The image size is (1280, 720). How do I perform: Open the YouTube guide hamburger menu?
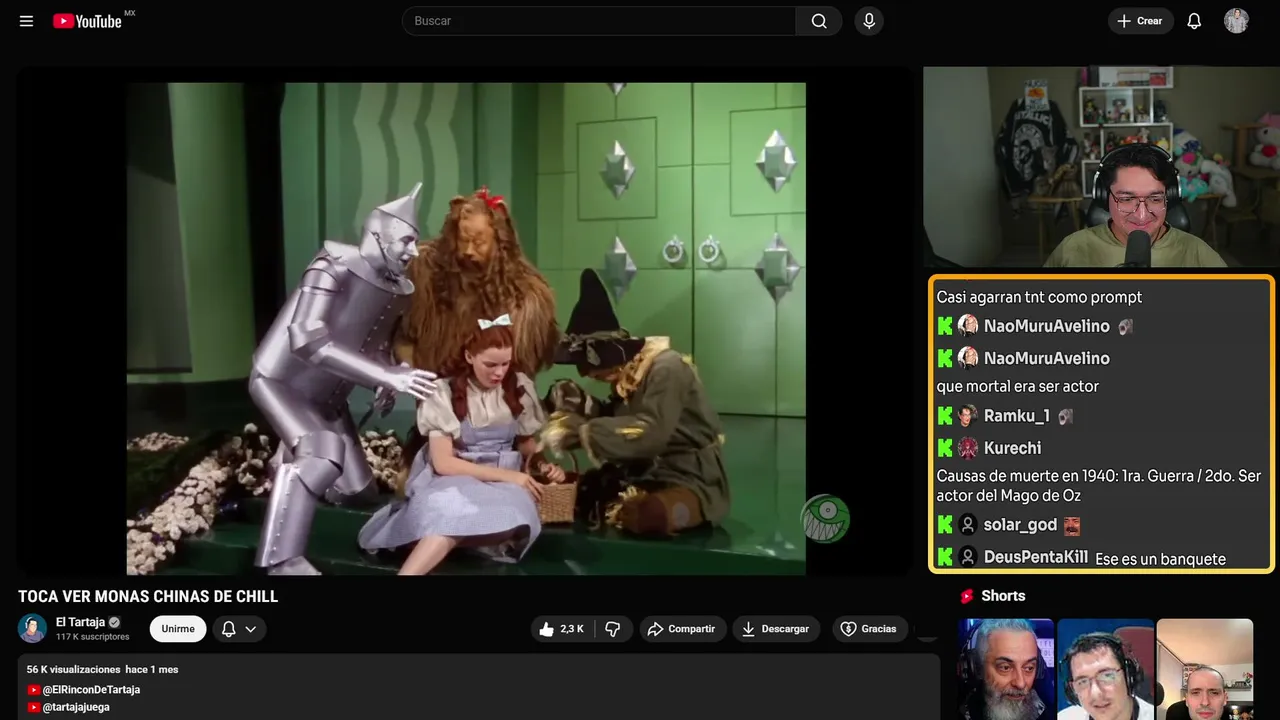26,21
